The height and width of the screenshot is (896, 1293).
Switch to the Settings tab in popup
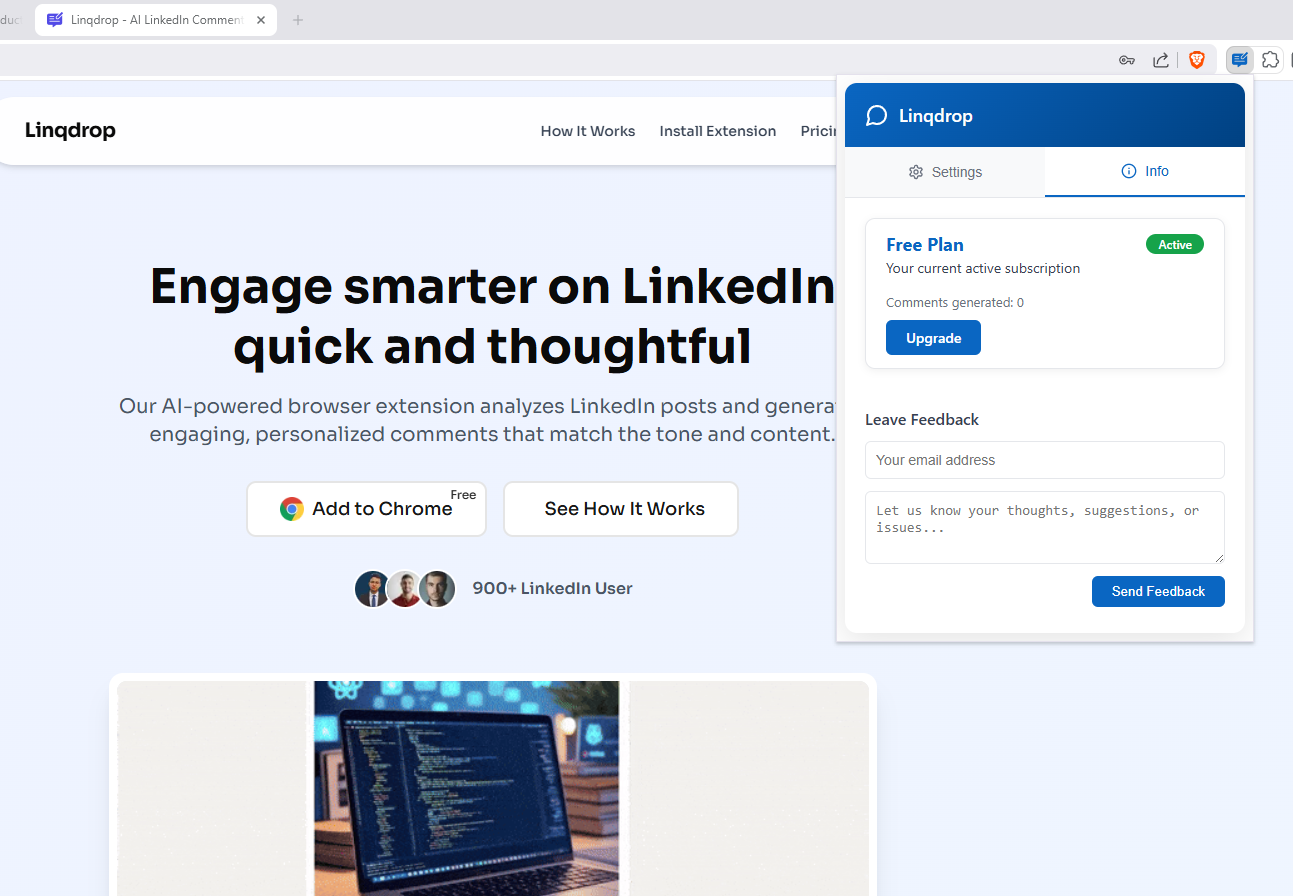tap(945, 172)
